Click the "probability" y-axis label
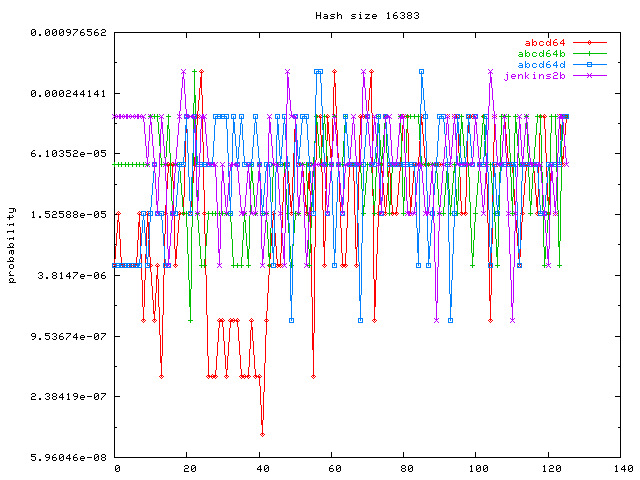 pos(12,245)
